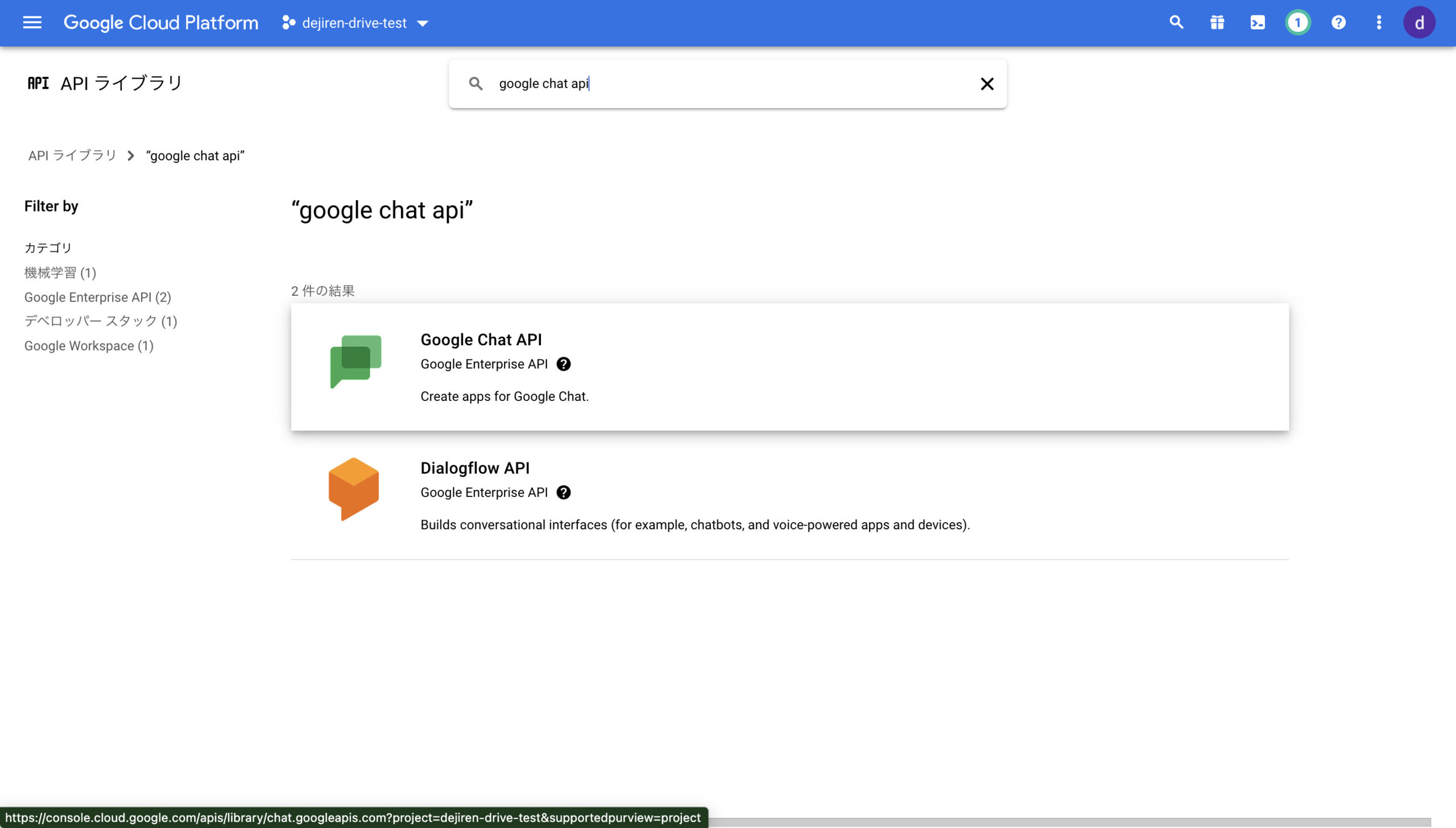1456x828 pixels.
Task: Open the gift free trial icon
Action: click(x=1217, y=23)
